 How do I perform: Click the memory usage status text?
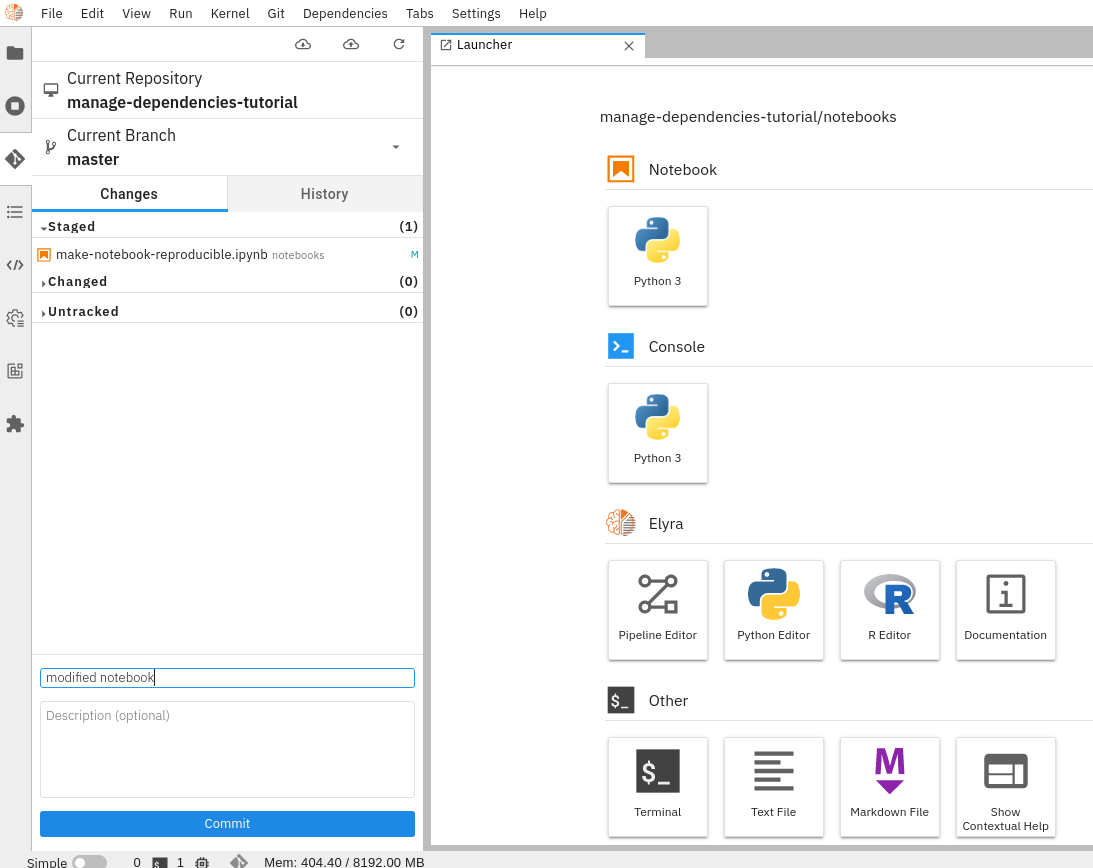pyautogui.click(x=344, y=862)
